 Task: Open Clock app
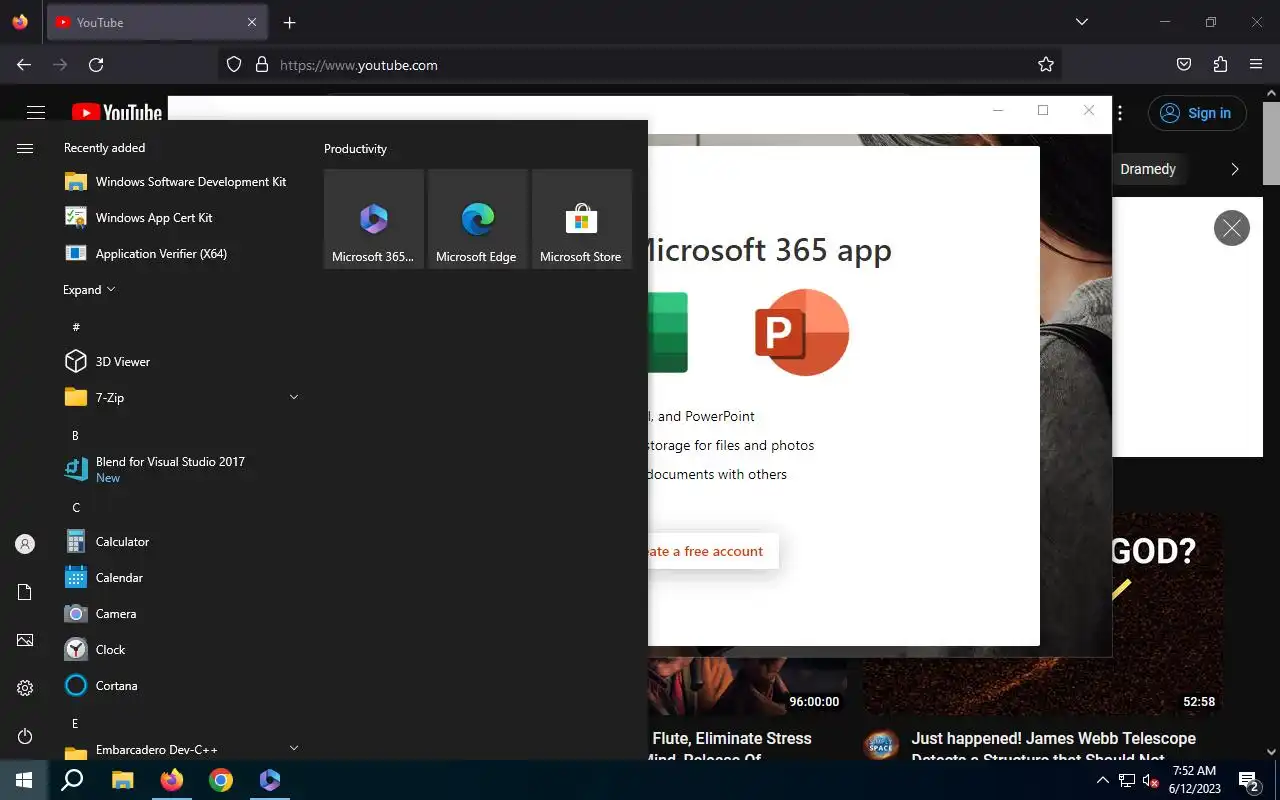pyautogui.click(x=180, y=650)
